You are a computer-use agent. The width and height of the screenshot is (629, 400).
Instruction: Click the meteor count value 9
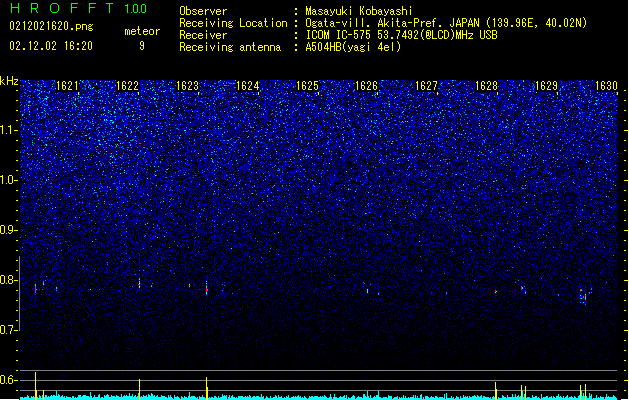click(142, 46)
